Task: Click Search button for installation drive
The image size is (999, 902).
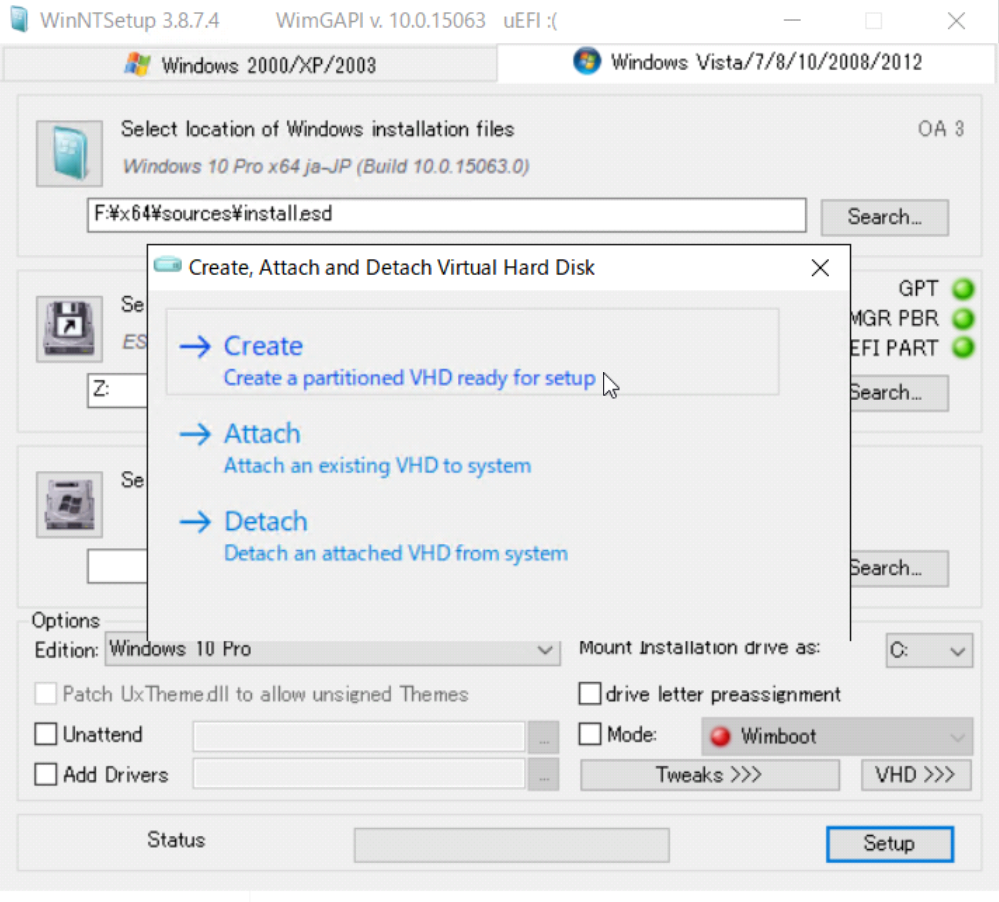Action: tap(899, 568)
